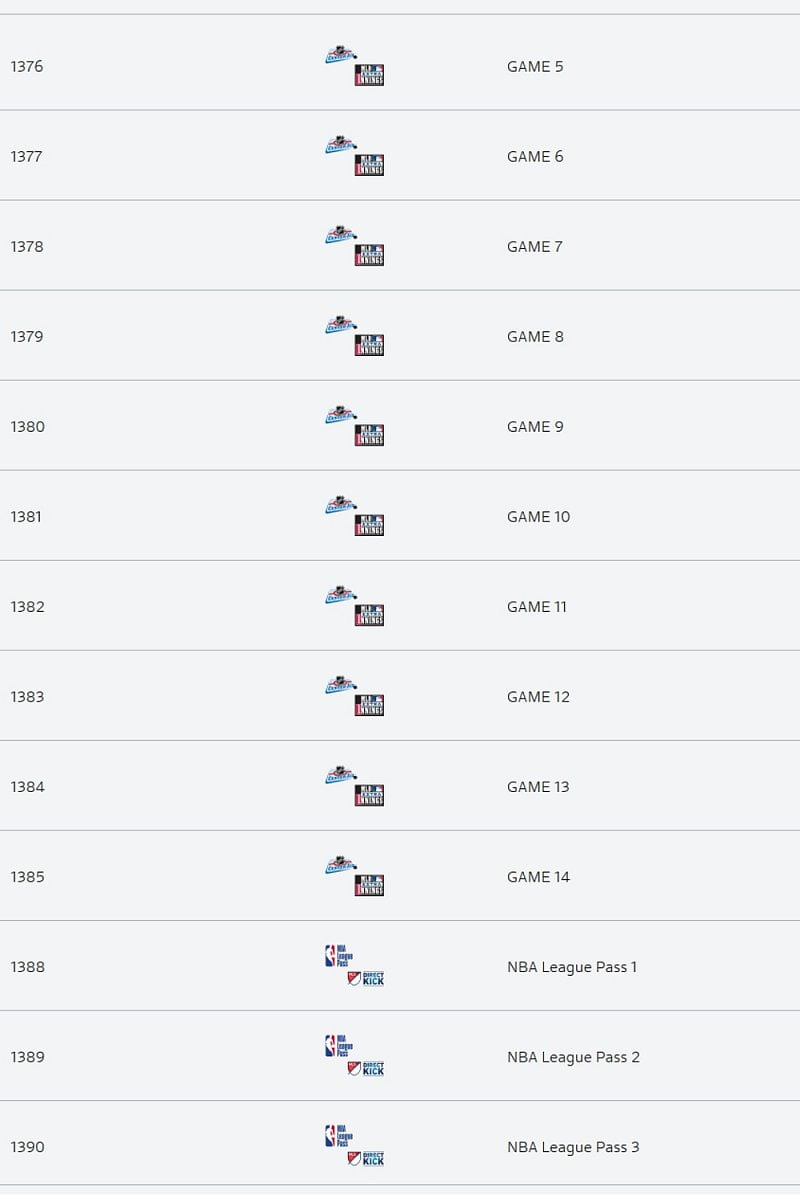
Task: Click the MLB Extra Innings logo for channel 1381
Action: (369, 525)
